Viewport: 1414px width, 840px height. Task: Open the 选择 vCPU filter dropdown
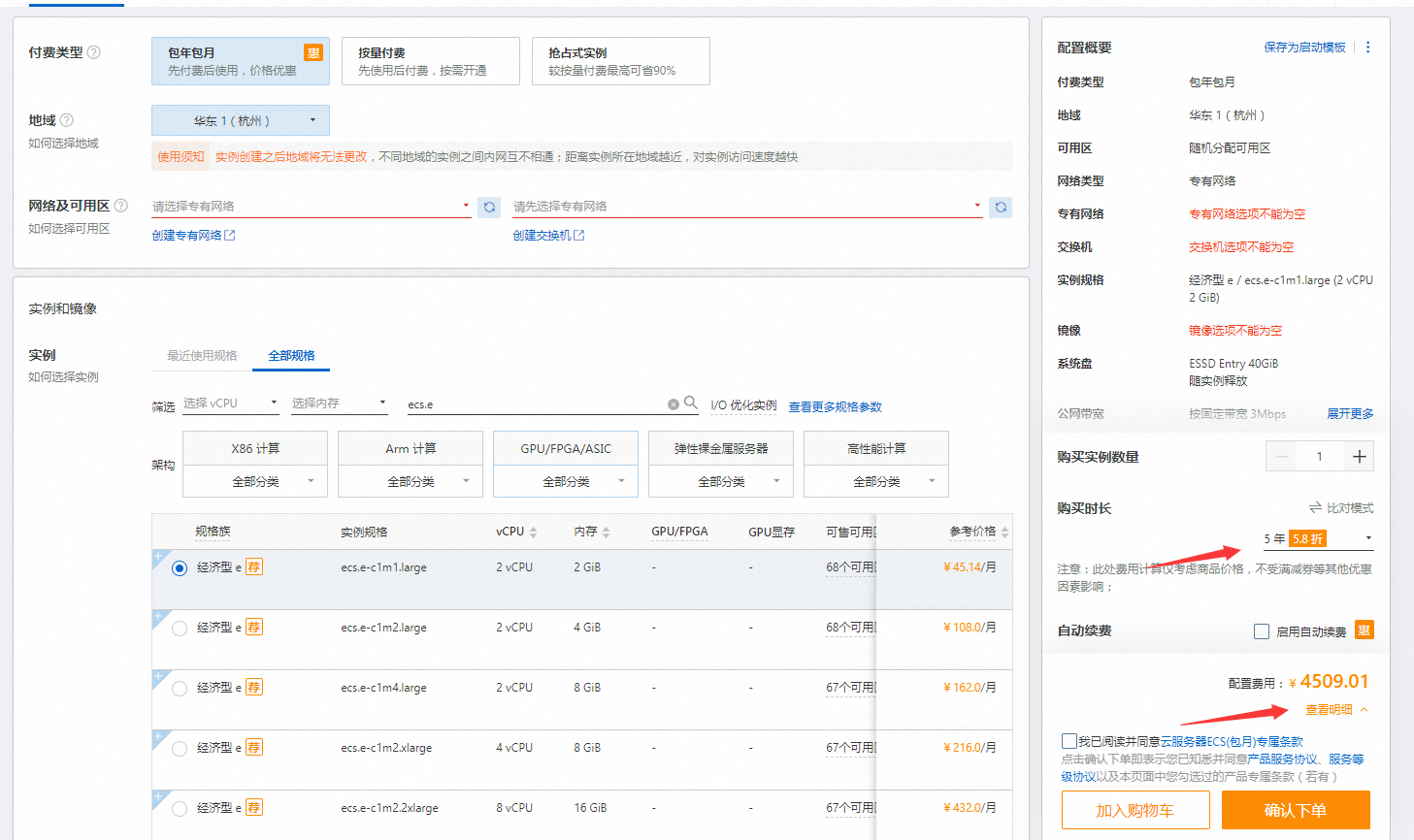click(231, 403)
